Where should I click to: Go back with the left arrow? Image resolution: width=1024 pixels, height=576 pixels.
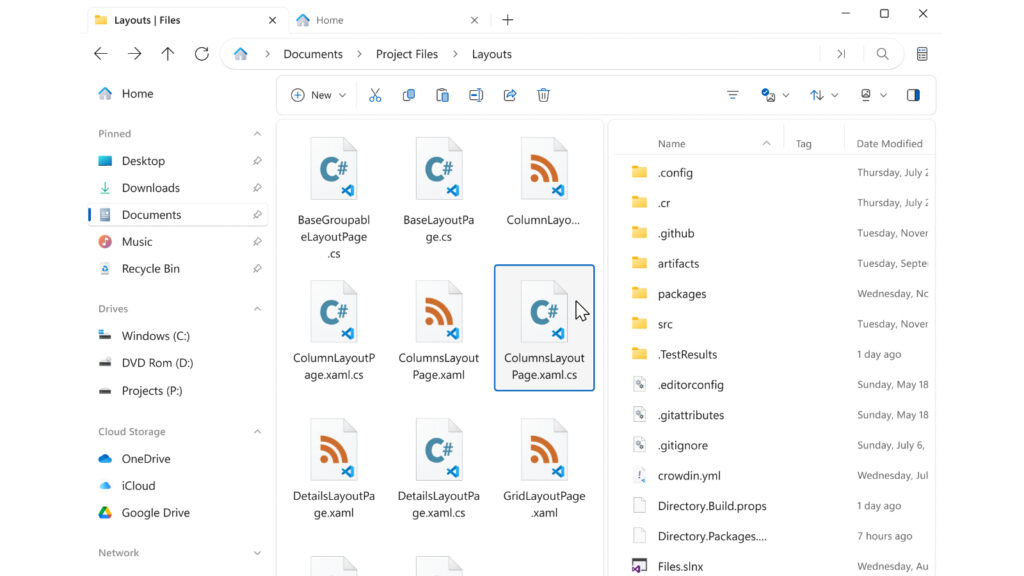pyautogui.click(x=101, y=54)
